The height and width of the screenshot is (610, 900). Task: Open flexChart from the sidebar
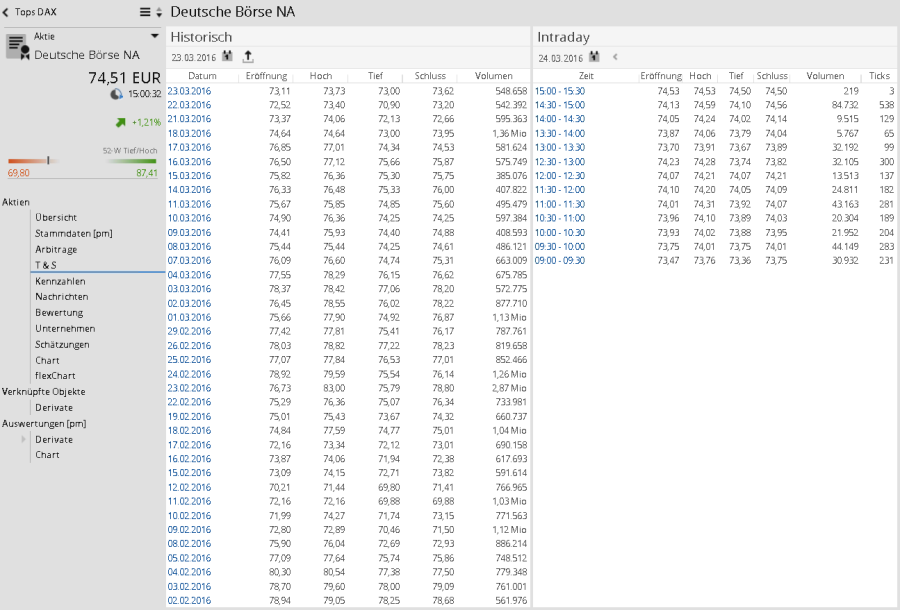[x=55, y=376]
